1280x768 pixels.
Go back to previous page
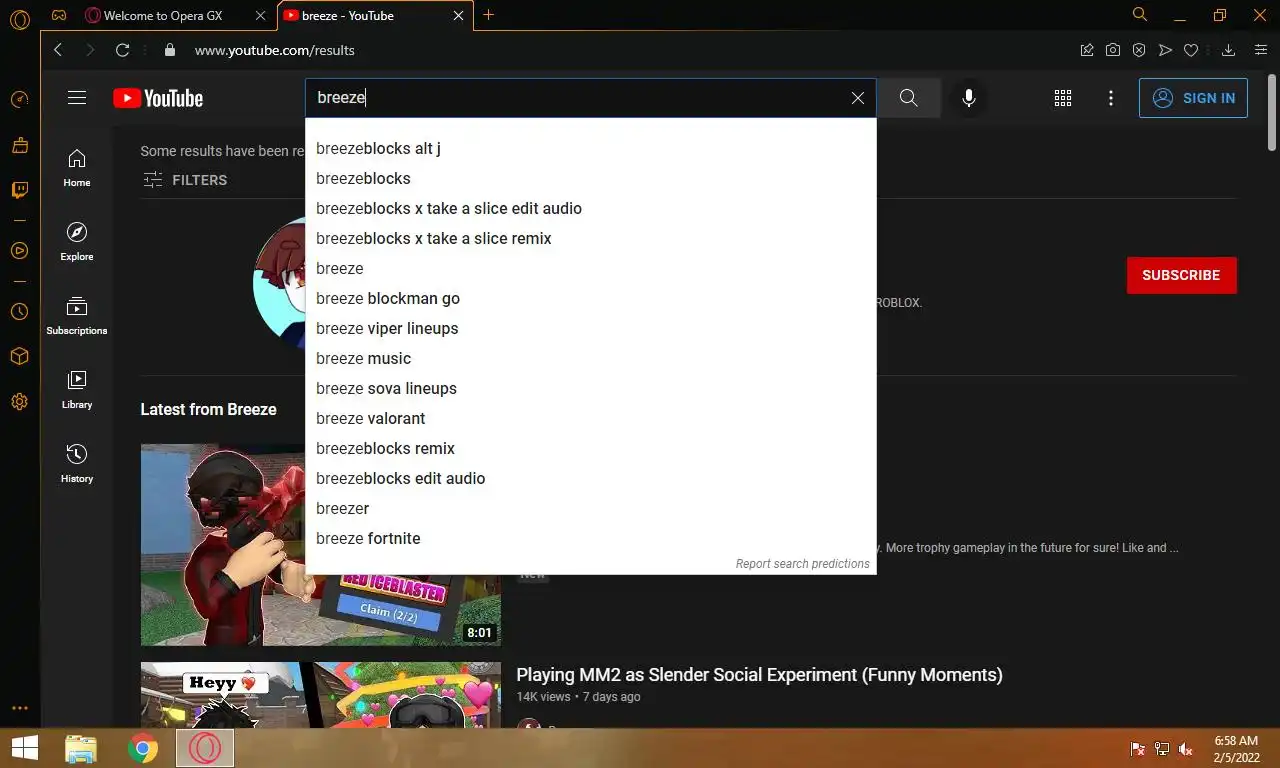pyautogui.click(x=58, y=50)
